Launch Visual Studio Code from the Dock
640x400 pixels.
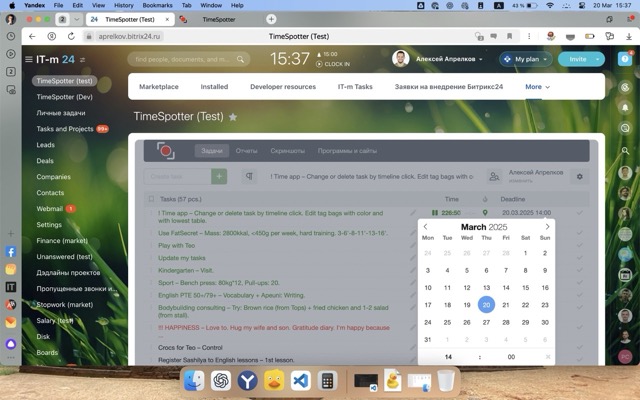pos(300,380)
